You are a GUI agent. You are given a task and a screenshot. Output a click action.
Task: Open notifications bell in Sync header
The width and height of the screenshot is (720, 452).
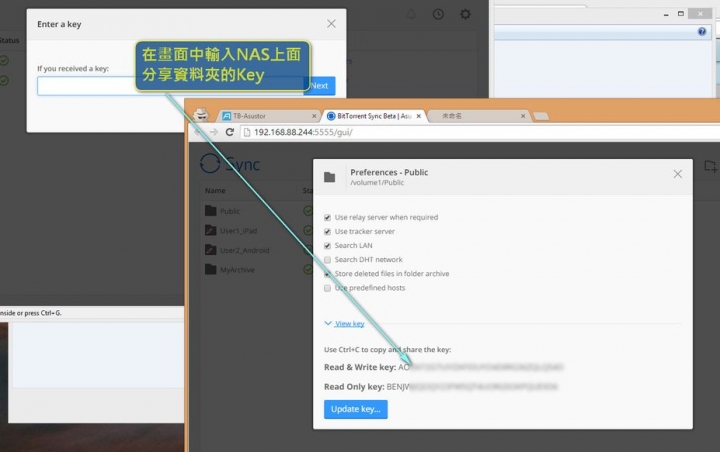click(411, 14)
